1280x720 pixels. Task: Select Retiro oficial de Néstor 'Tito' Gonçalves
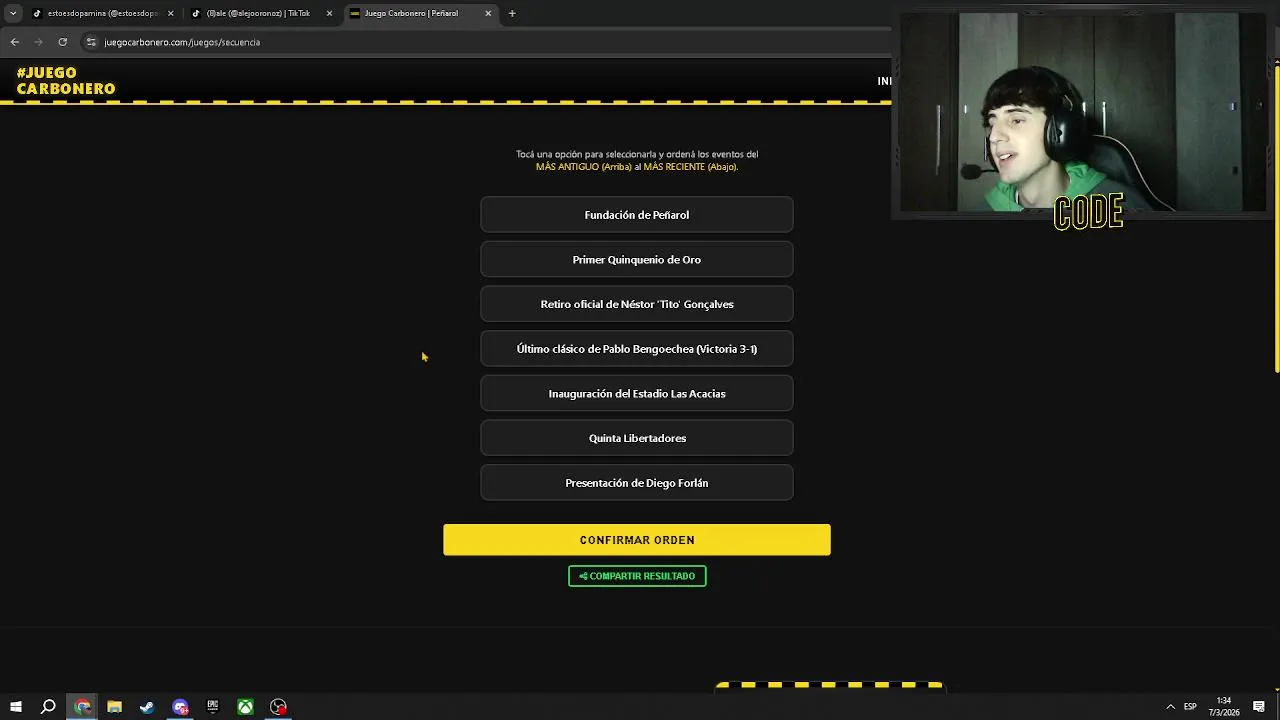[637, 304]
